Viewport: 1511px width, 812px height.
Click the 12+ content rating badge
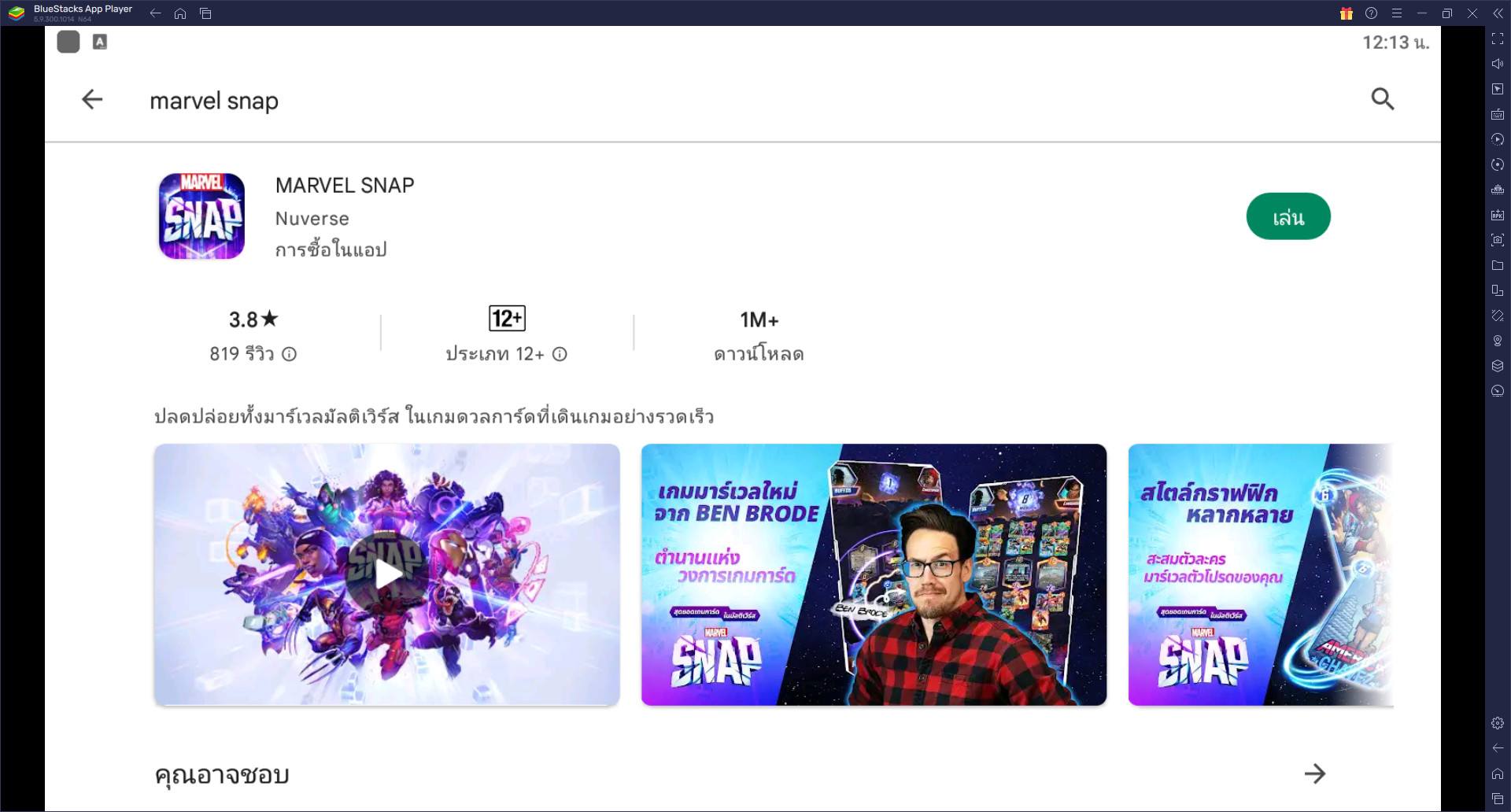[x=507, y=319]
